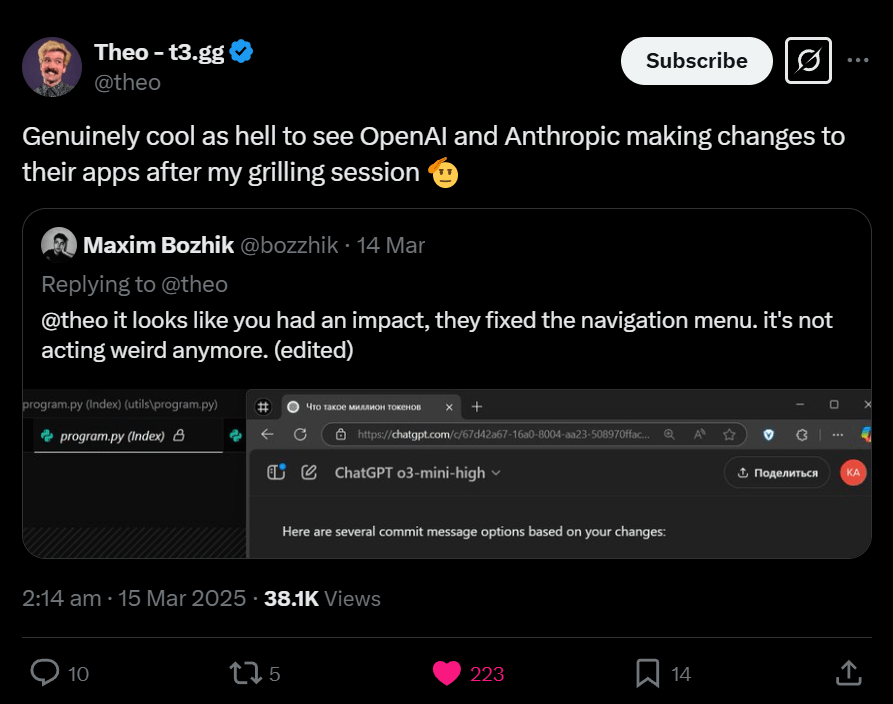Click Maxim Bozhik's small avatar
893x704 pixels.
(59, 245)
